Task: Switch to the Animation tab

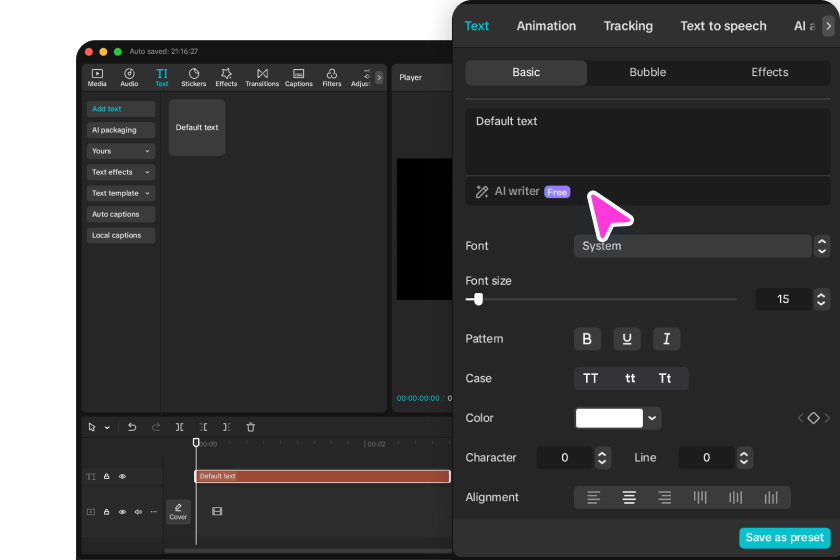Action: (546, 26)
